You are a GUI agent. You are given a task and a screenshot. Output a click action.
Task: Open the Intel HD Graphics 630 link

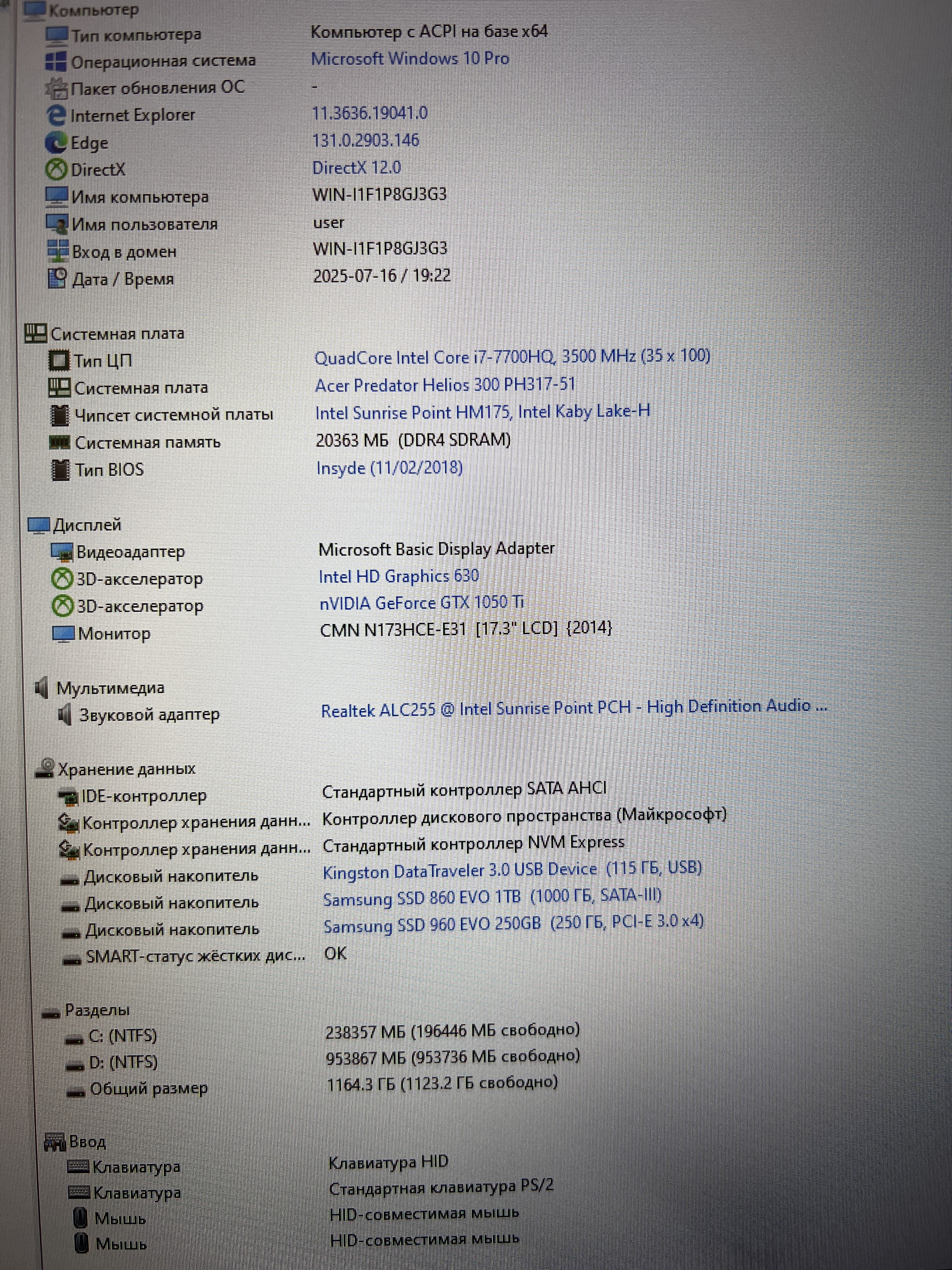[x=399, y=576]
